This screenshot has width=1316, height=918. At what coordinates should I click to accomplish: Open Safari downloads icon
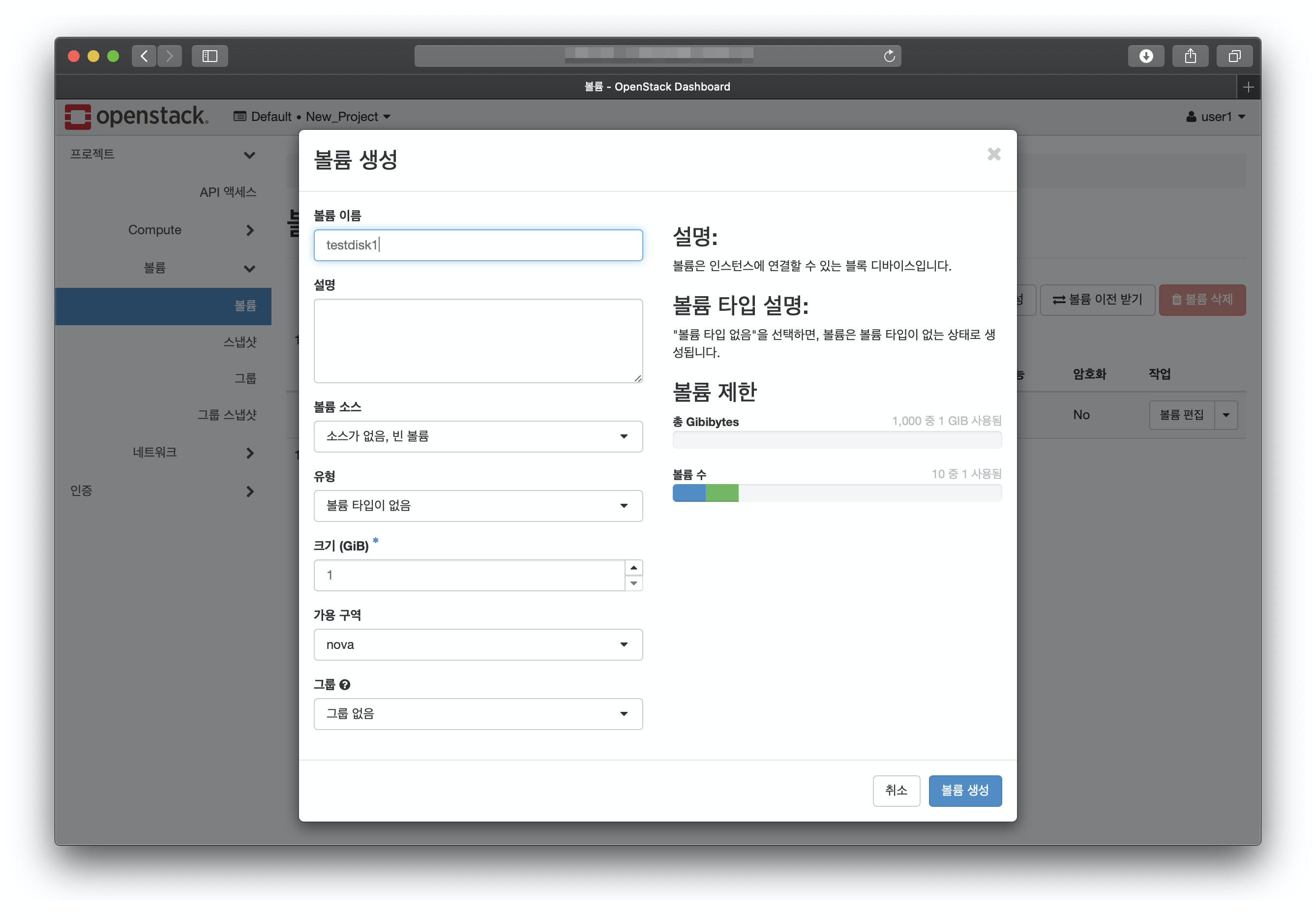click(x=1145, y=56)
